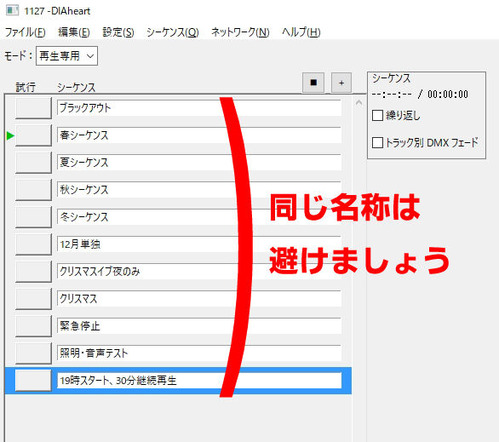
Task: Open the 設定(S) menu
Action: point(118,32)
